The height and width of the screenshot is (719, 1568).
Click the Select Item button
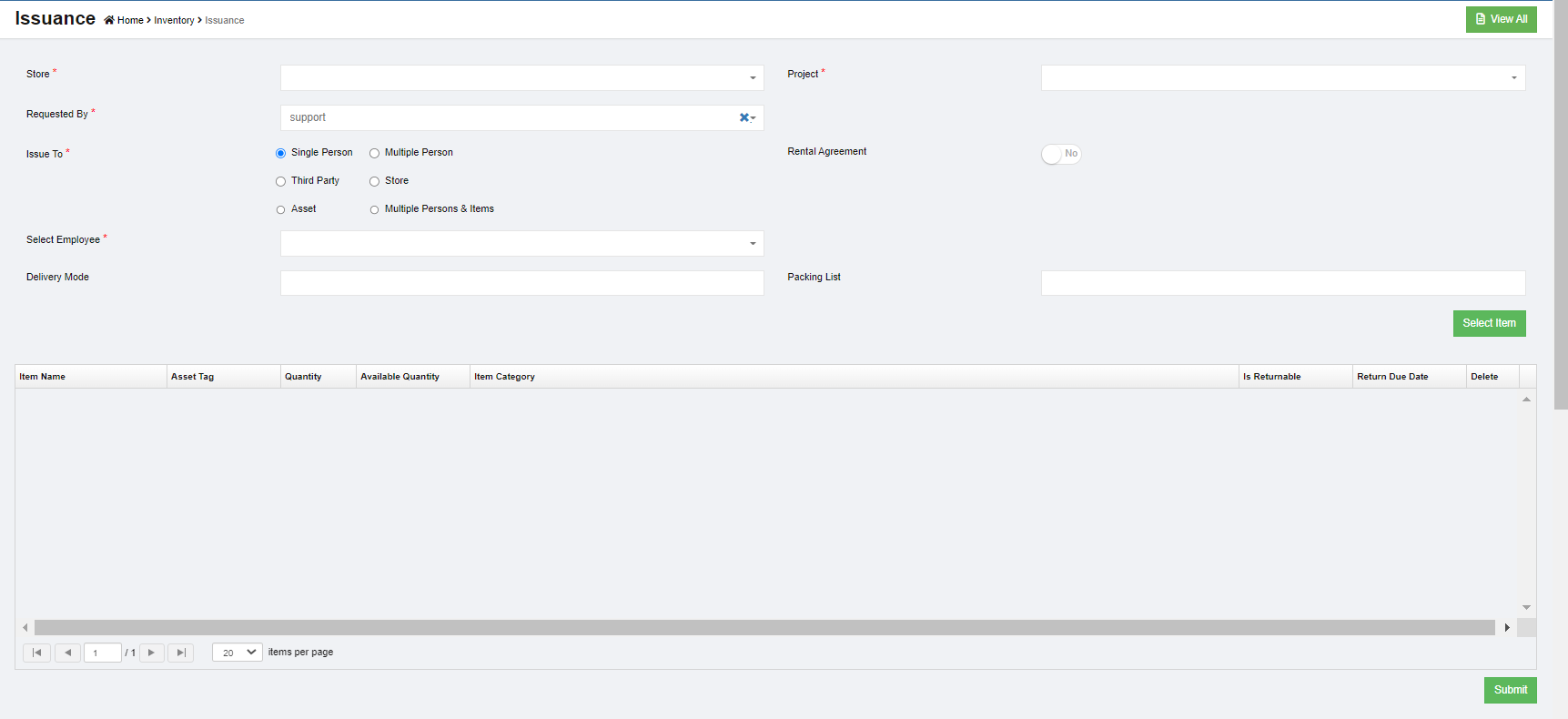tap(1489, 323)
